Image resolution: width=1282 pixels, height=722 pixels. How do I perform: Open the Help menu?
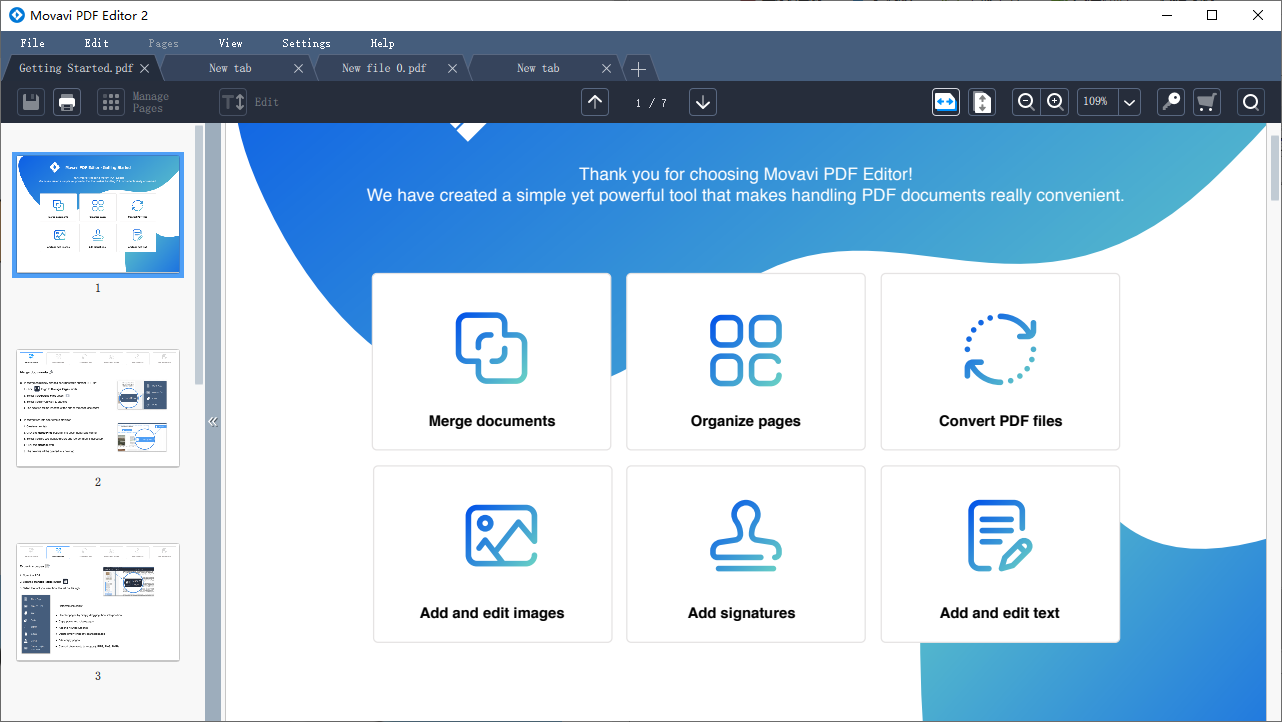point(382,43)
